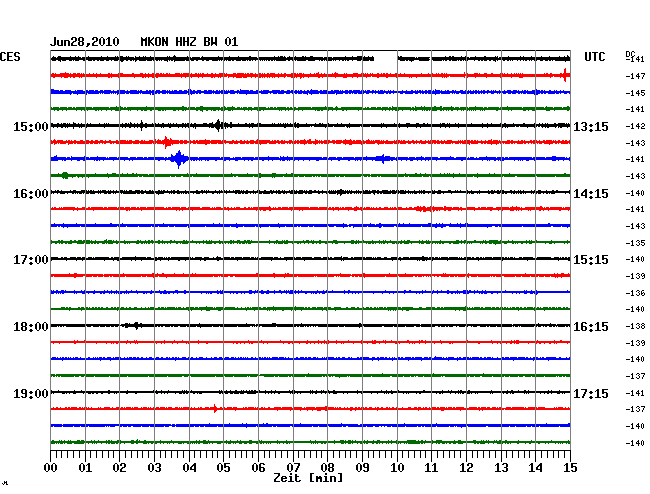Click the 13:15 UTC time label
650x494 pixels.
(x=591, y=126)
